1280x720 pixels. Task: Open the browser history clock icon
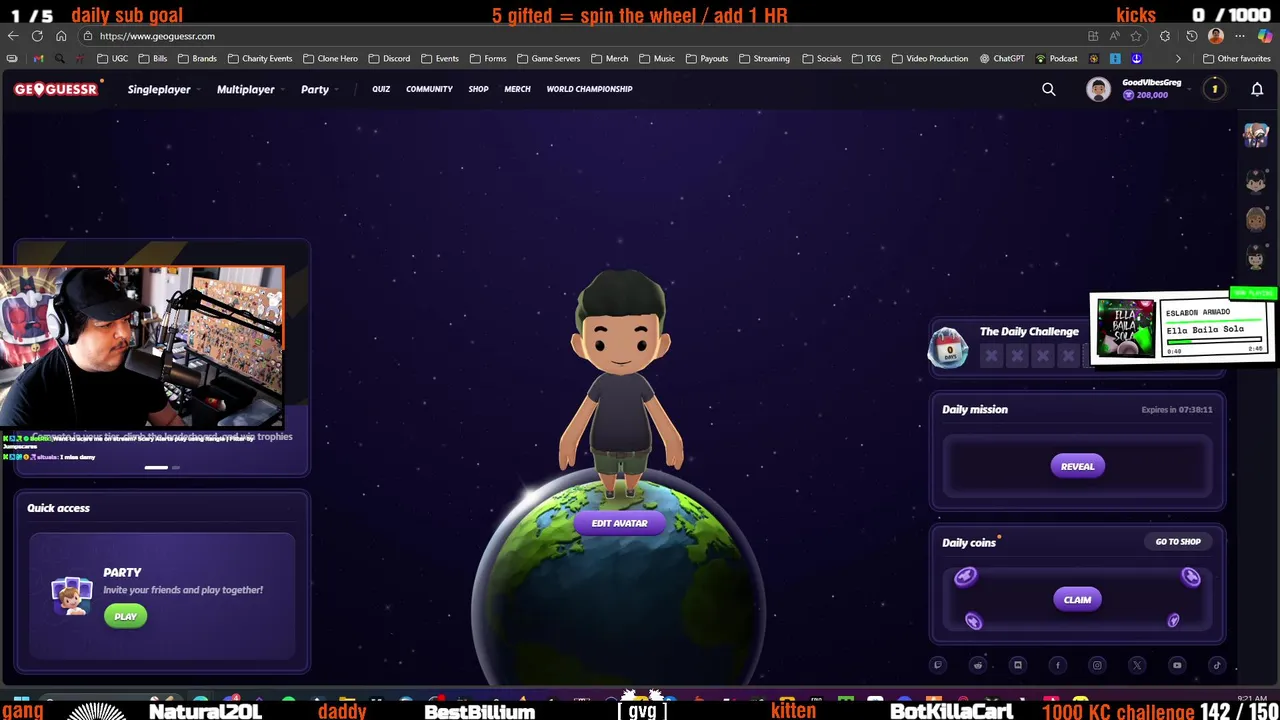[x=1191, y=36]
